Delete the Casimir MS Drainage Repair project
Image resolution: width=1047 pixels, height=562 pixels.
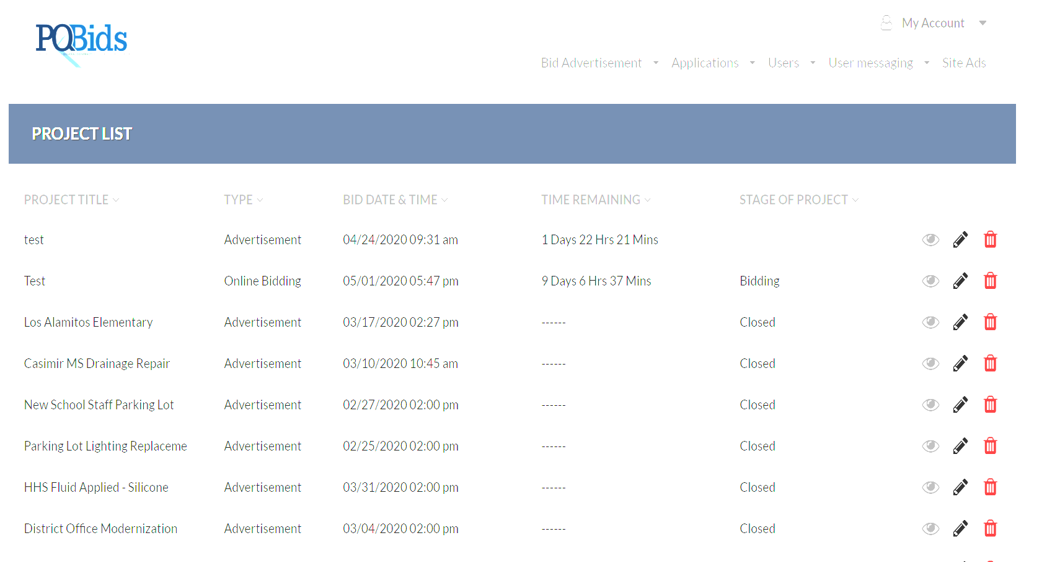(990, 364)
